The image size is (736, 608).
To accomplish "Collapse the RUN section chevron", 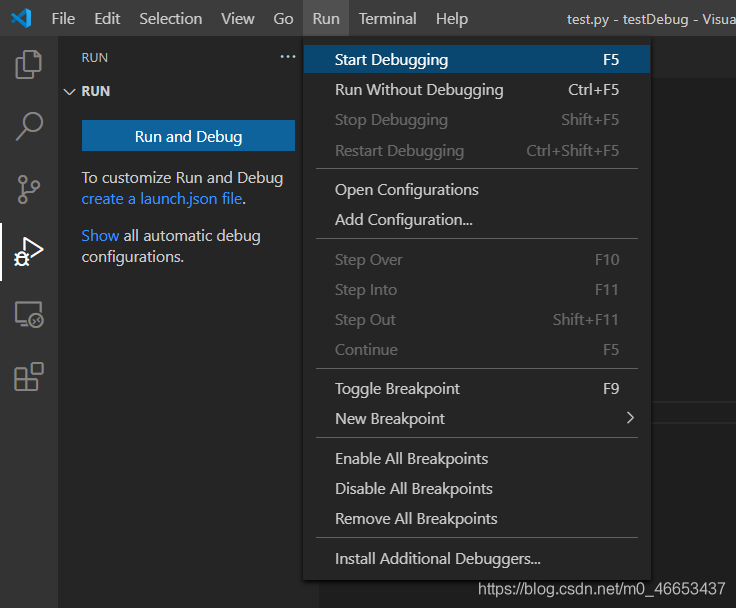I will point(69,91).
